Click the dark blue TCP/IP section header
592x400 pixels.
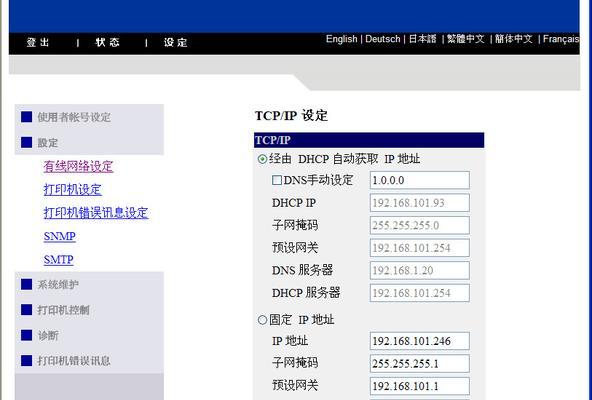[369, 140]
